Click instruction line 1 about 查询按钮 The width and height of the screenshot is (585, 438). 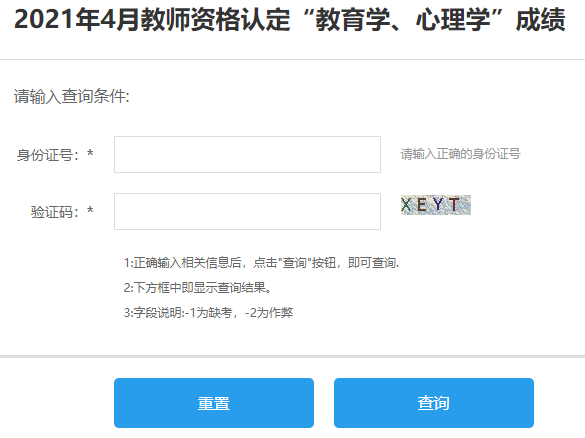coord(262,263)
